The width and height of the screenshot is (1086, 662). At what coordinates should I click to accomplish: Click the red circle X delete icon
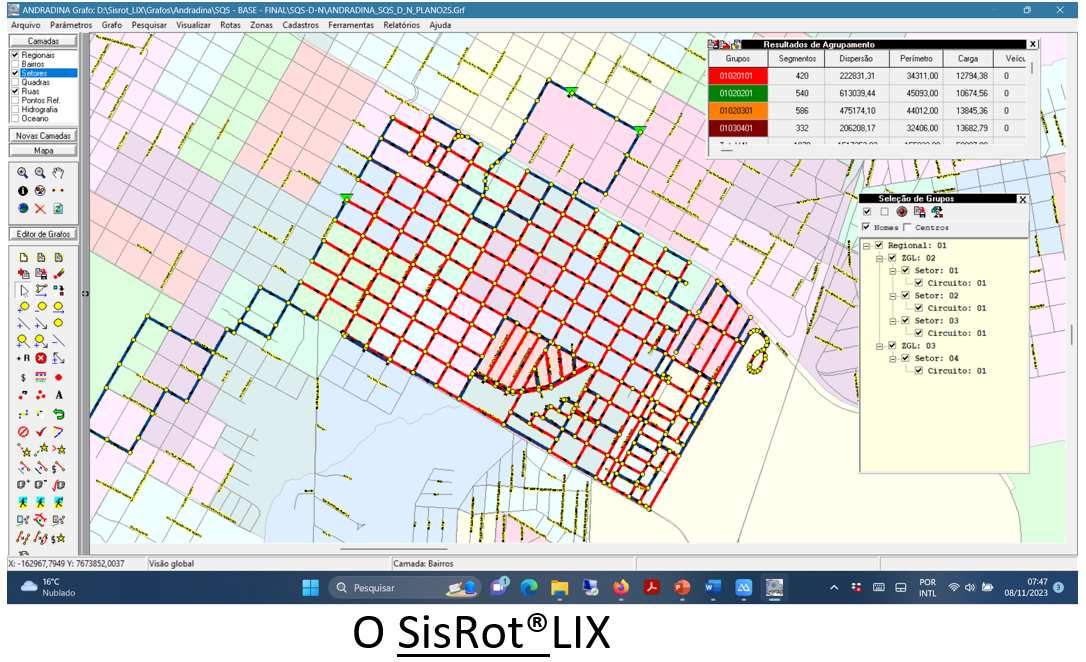pyautogui.click(x=41, y=358)
